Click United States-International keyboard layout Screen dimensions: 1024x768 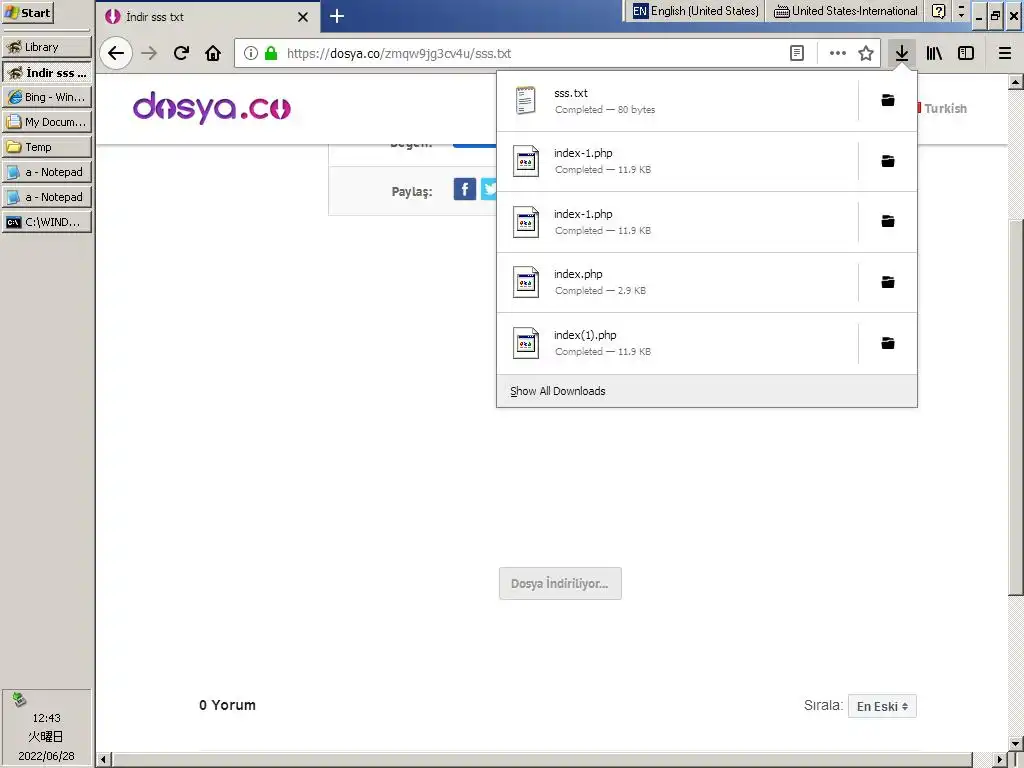[x=846, y=11]
